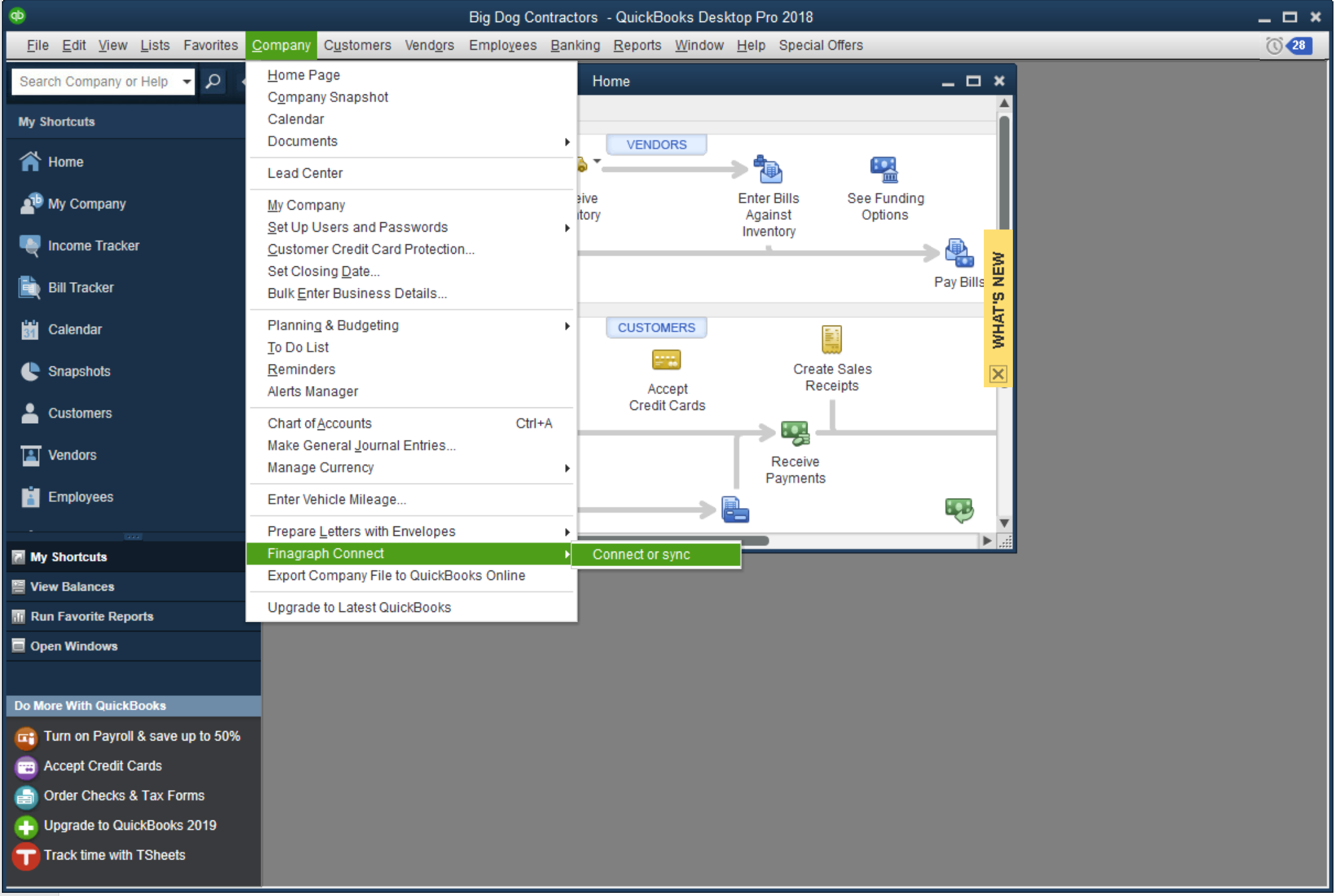Open Special Offers menu
This screenshot has width=1336, height=896.
tap(820, 45)
